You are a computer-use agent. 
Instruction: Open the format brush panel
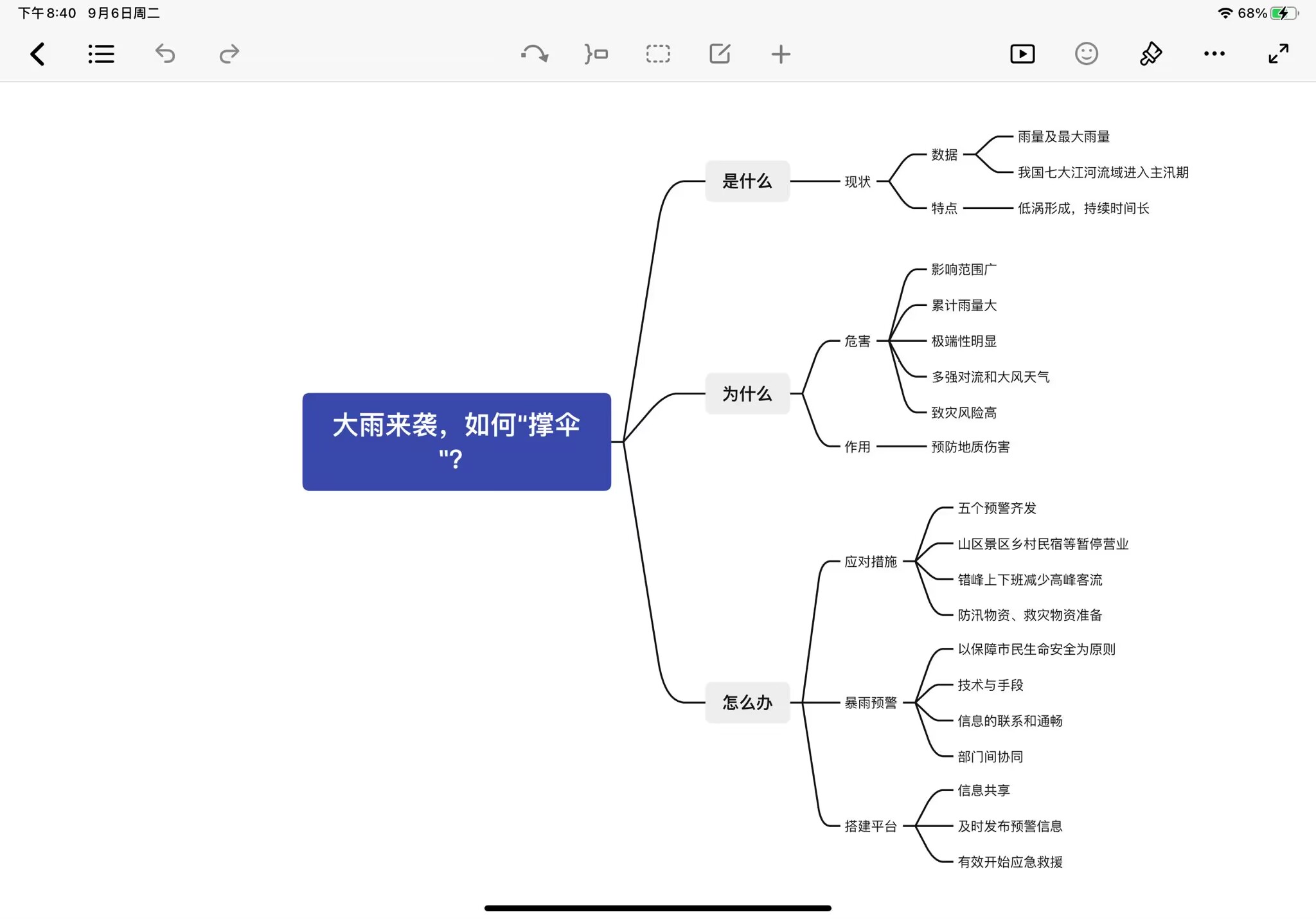point(1150,54)
